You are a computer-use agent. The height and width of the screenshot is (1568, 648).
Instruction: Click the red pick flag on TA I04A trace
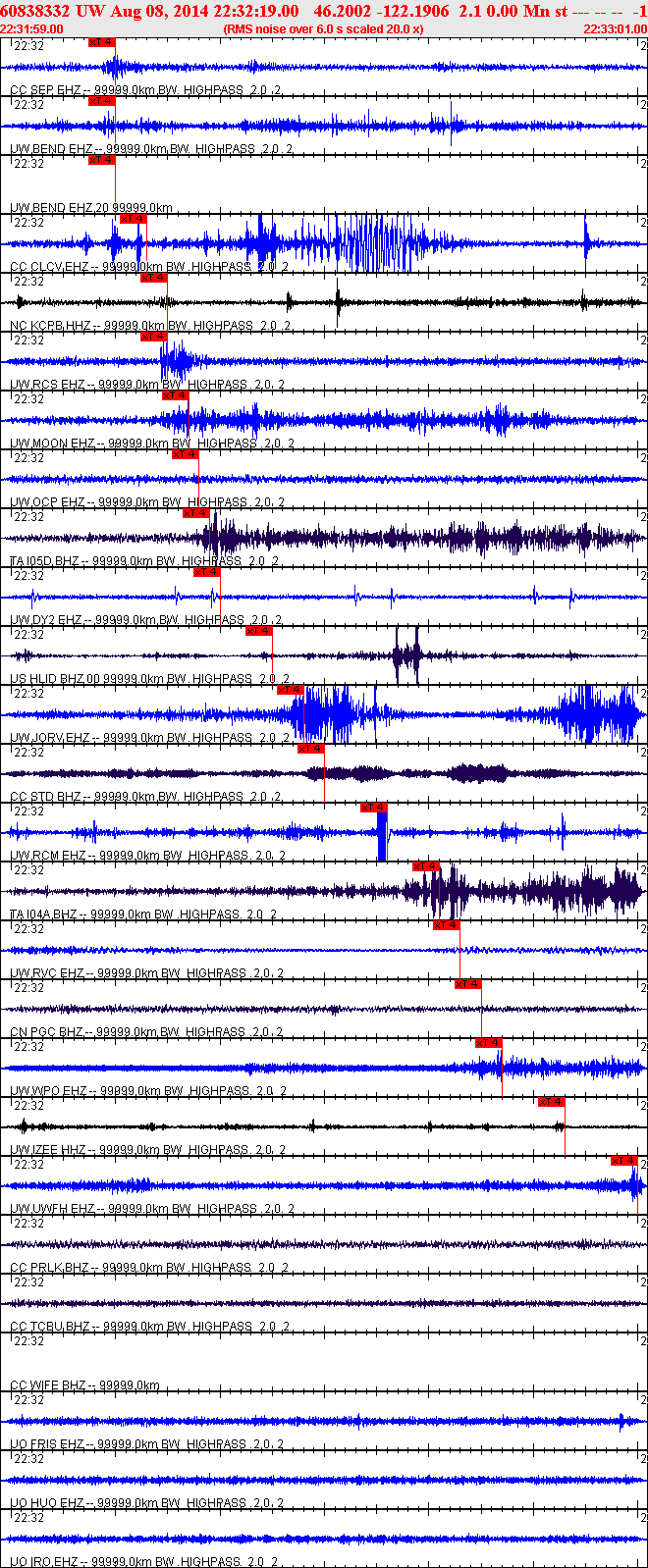pos(426,866)
